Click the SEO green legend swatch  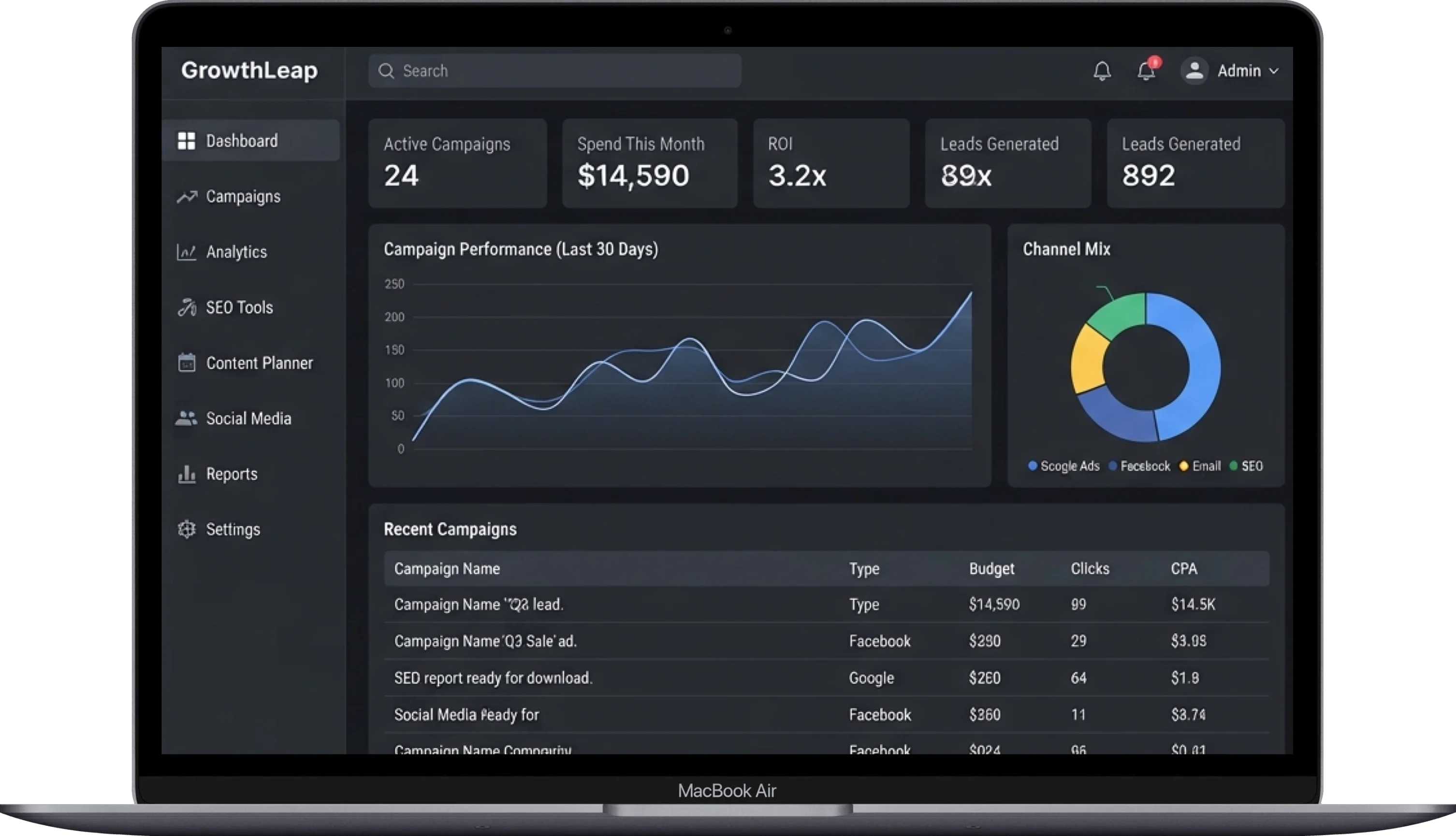pyautogui.click(x=1233, y=466)
